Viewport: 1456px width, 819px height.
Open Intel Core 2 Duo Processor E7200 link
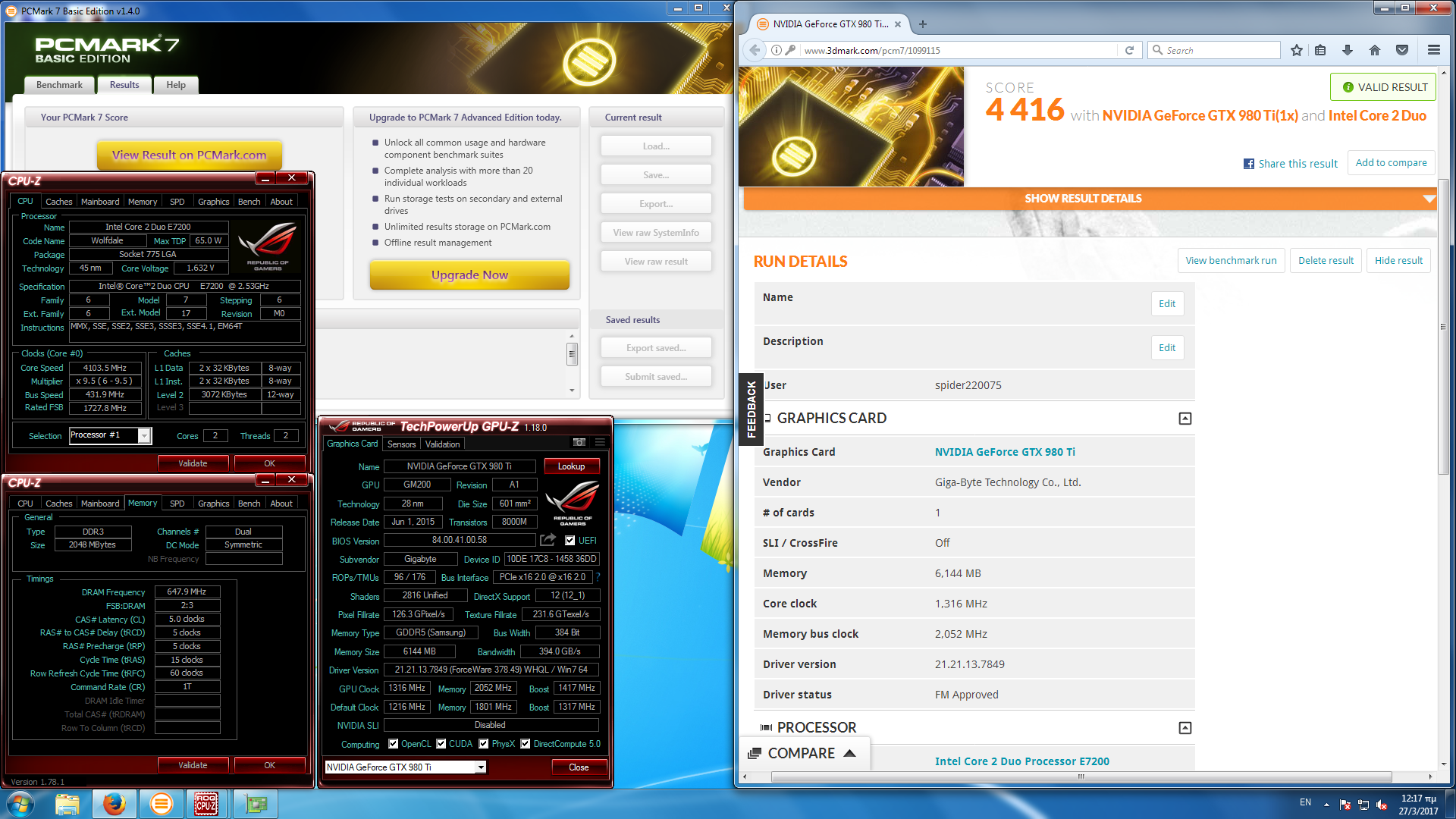click(x=1021, y=761)
